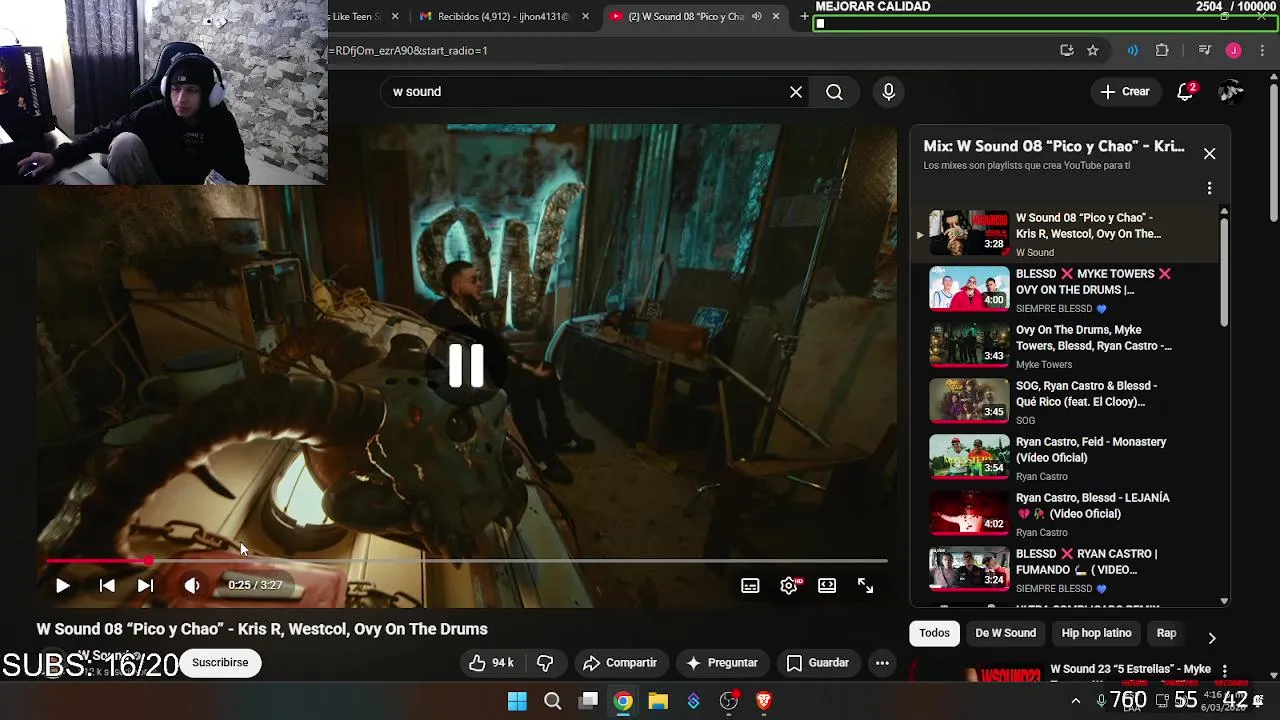Image resolution: width=1280 pixels, height=720 pixels.
Task: Click the playlist panel scrollbar
Action: [x=1224, y=270]
